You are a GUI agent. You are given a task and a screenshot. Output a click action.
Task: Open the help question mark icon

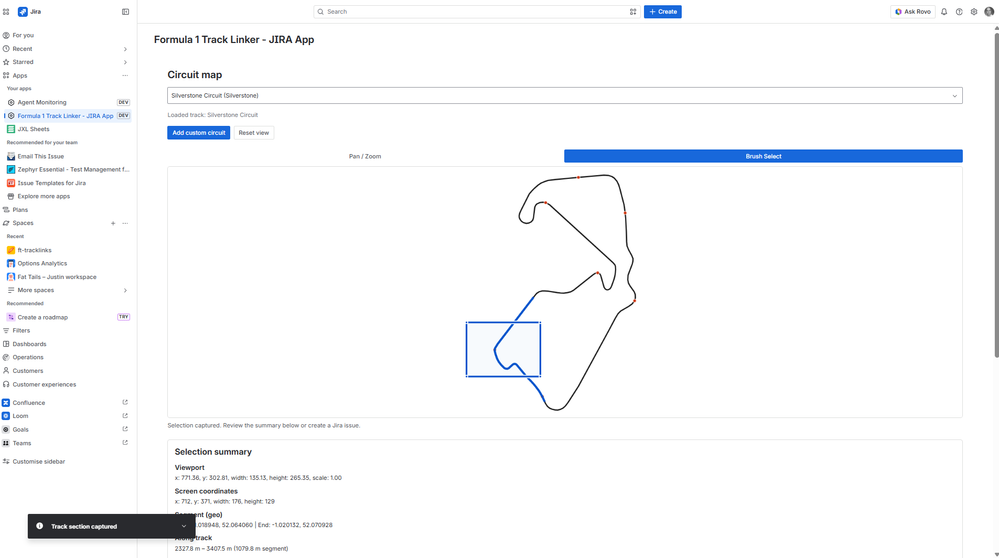tap(959, 11)
